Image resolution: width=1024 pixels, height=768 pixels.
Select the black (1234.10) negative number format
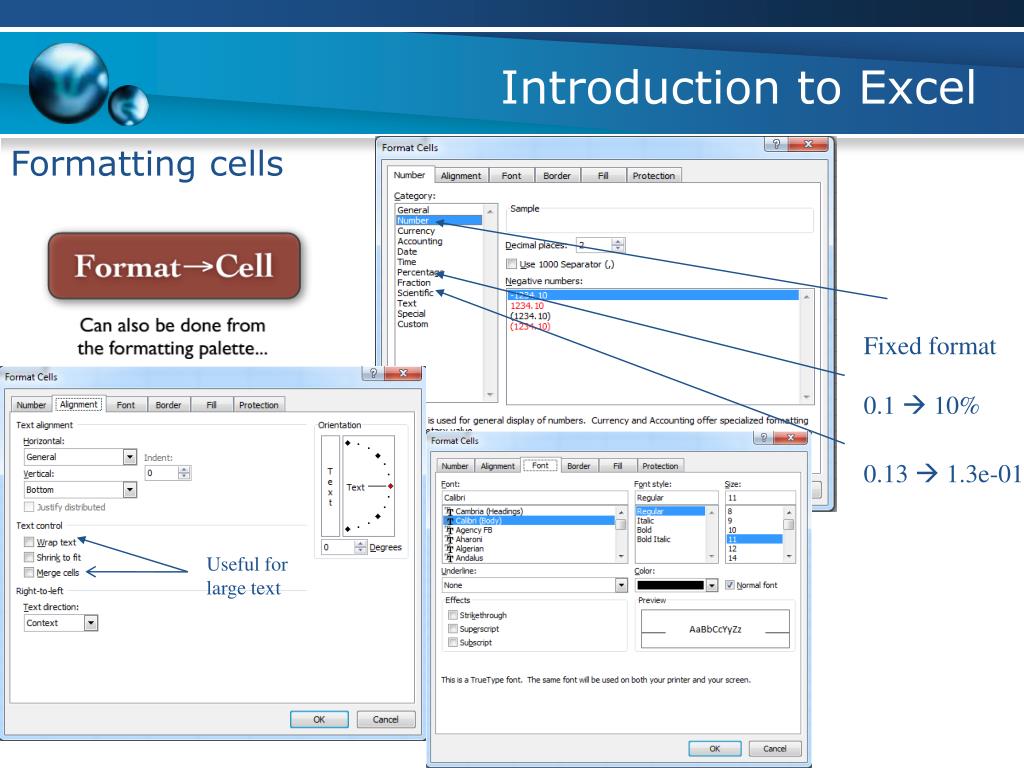click(x=530, y=316)
